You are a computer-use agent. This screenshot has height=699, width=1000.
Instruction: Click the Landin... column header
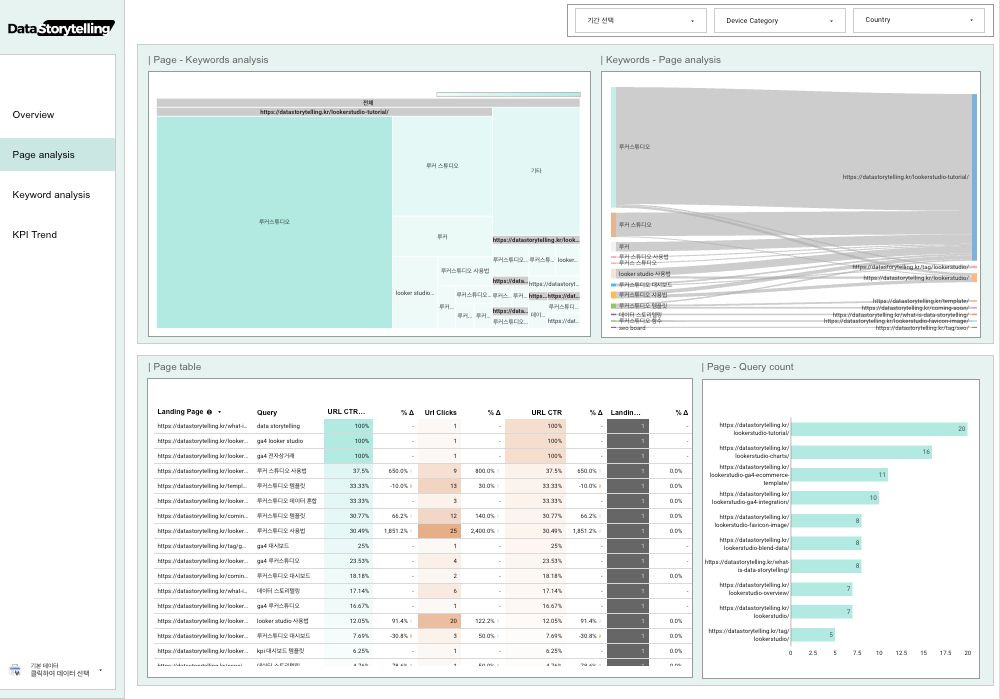pyautogui.click(x=625, y=413)
